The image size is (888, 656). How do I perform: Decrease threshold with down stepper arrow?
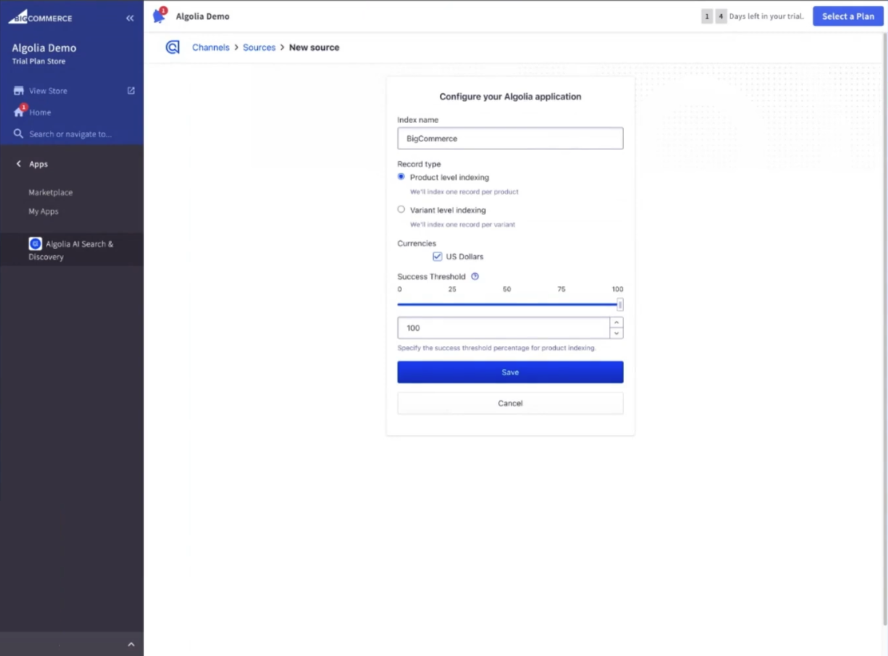coord(616,333)
